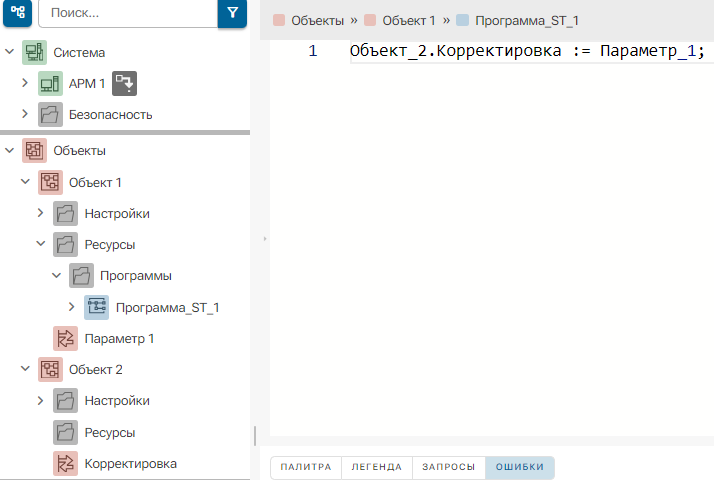The height and width of the screenshot is (480, 714).
Task: Click the Ресурсы folder icon under Объект 1
Action: click(x=66, y=245)
